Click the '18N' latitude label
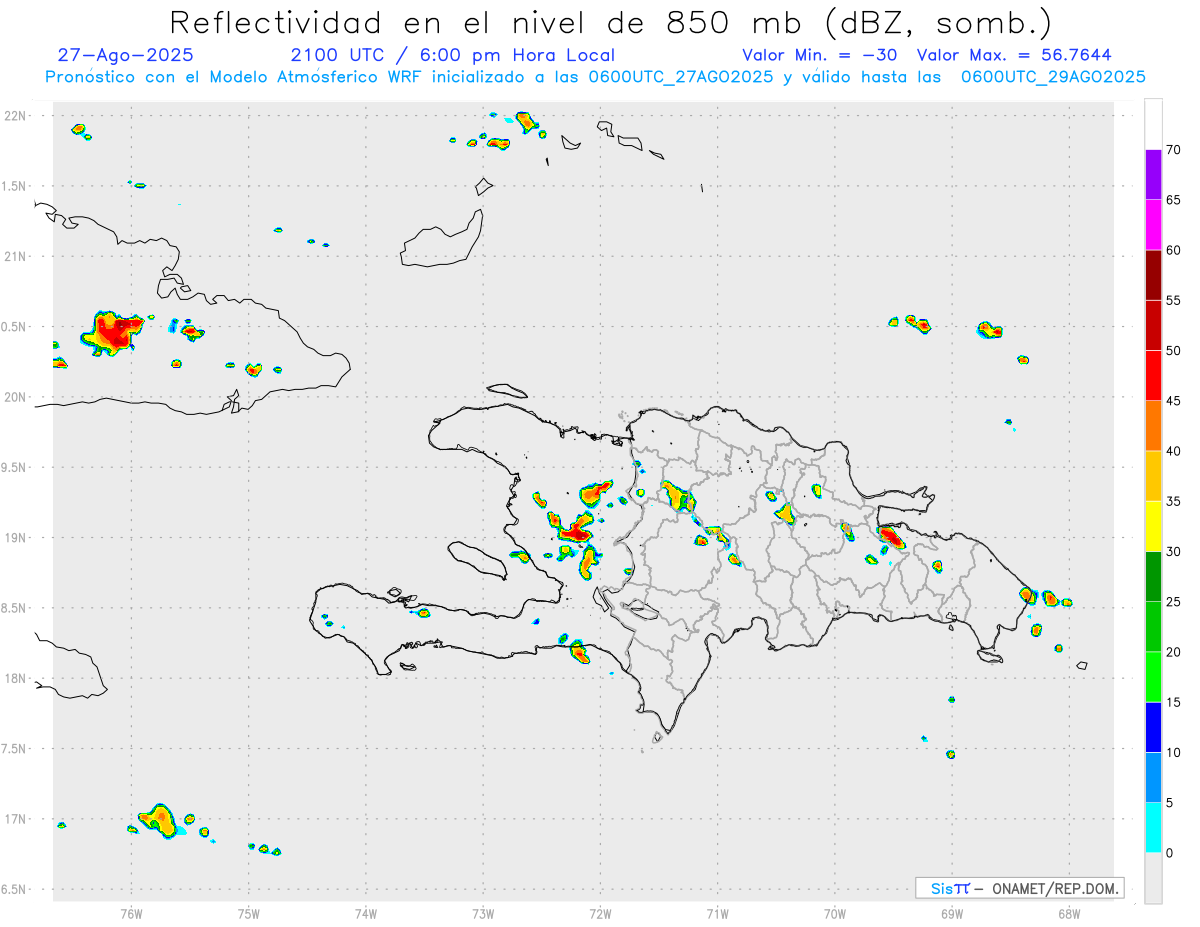Viewport: 1200px width, 927px height. (16, 678)
